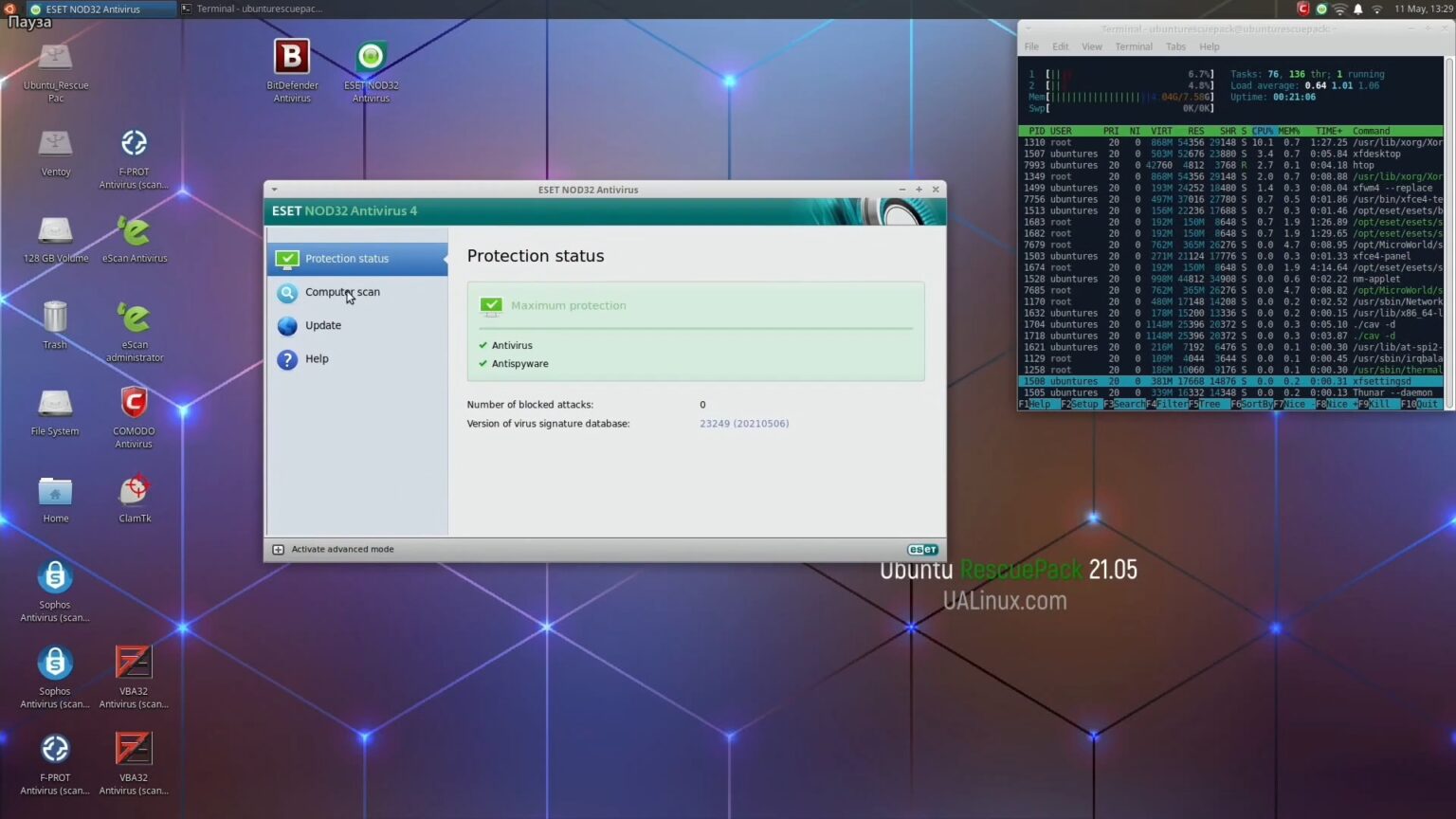The image size is (1456, 819).
Task: Open View menu in Terminal window
Action: (1092, 46)
